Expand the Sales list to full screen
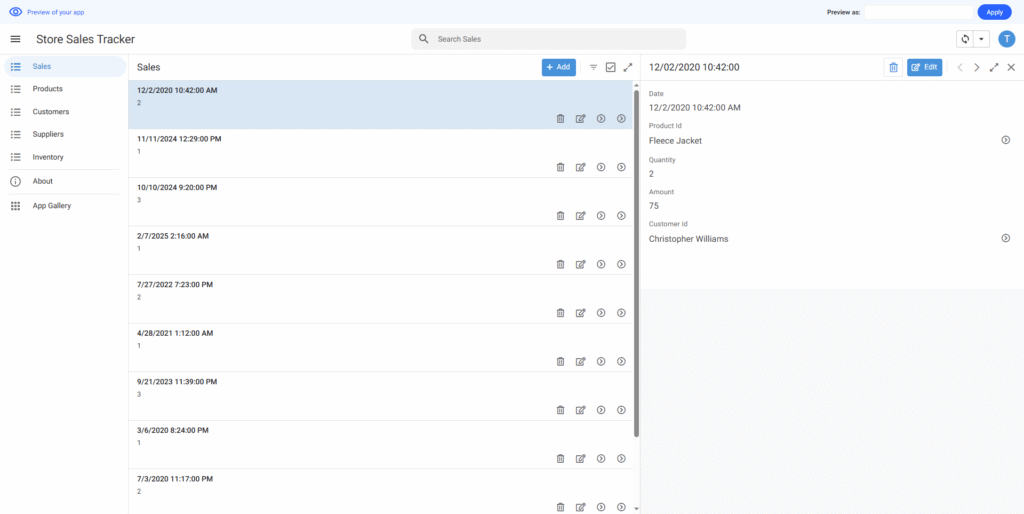The height and width of the screenshot is (514, 1024). tap(628, 67)
